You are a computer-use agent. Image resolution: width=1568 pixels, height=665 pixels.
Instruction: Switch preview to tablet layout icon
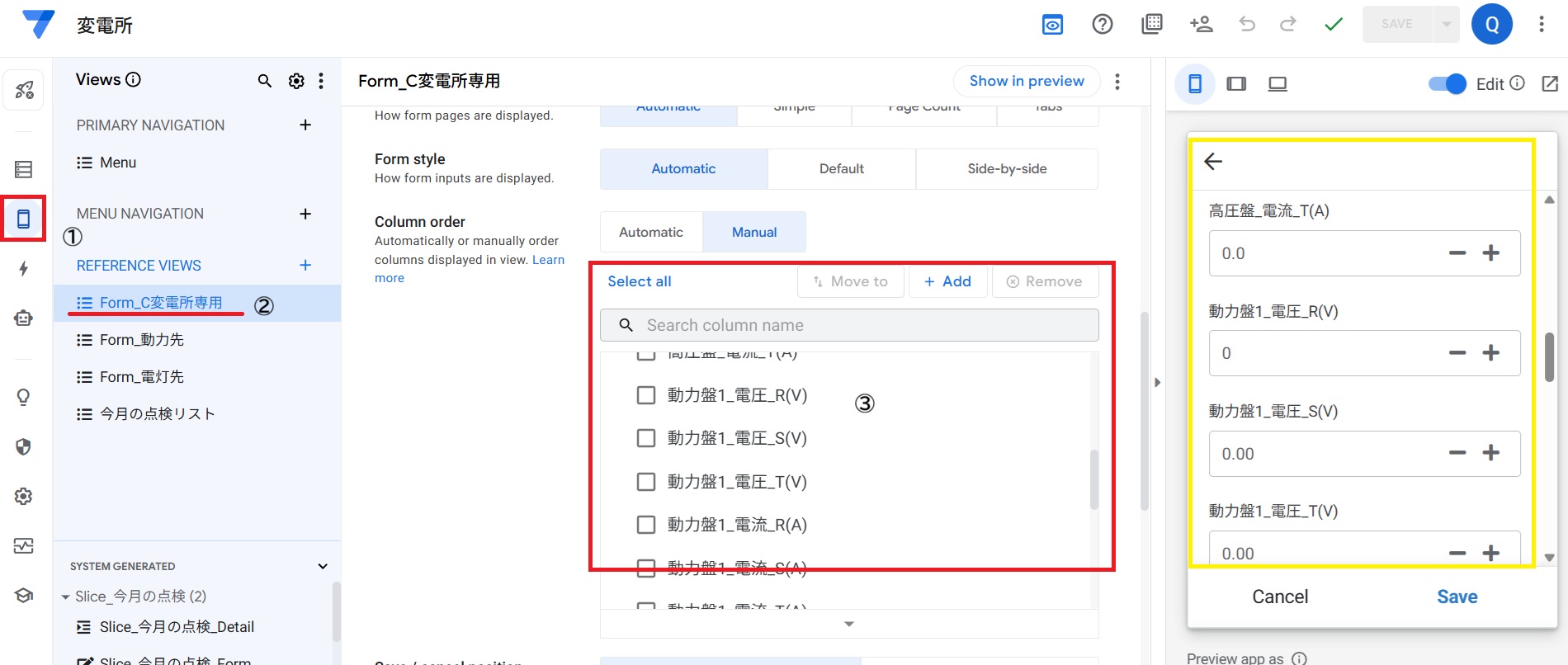pyautogui.click(x=1236, y=84)
